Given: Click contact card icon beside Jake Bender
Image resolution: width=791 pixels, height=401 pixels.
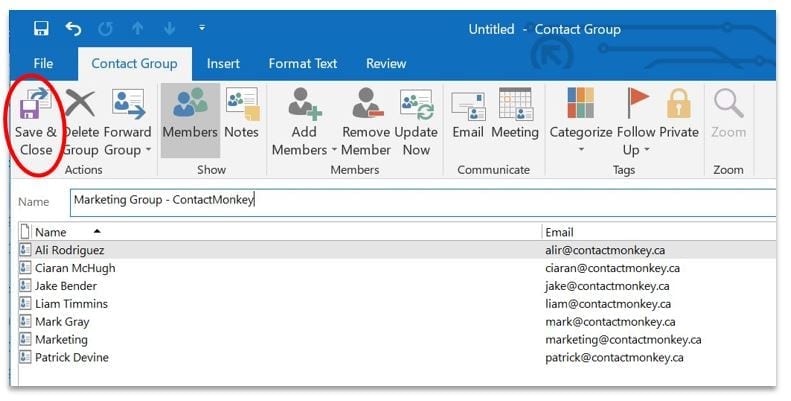Looking at the screenshot, I should point(25,285).
